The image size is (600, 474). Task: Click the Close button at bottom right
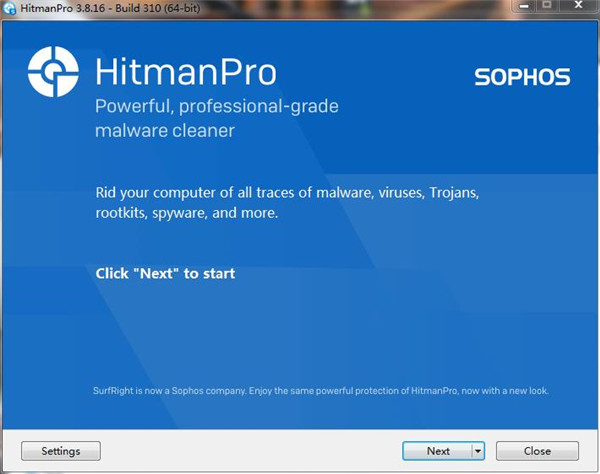point(537,451)
